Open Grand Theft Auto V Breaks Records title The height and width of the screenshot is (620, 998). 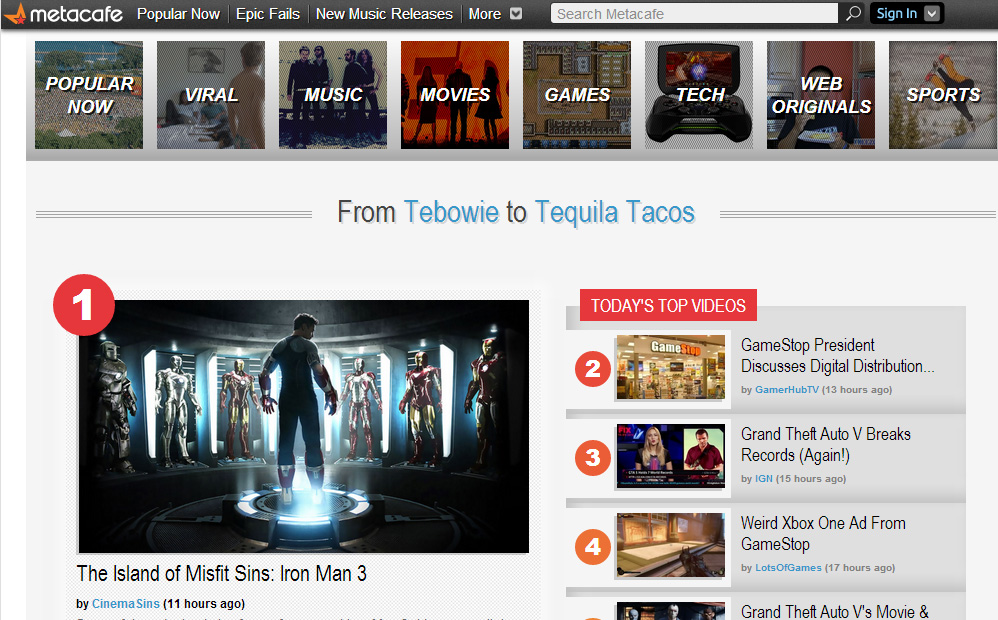(826, 445)
